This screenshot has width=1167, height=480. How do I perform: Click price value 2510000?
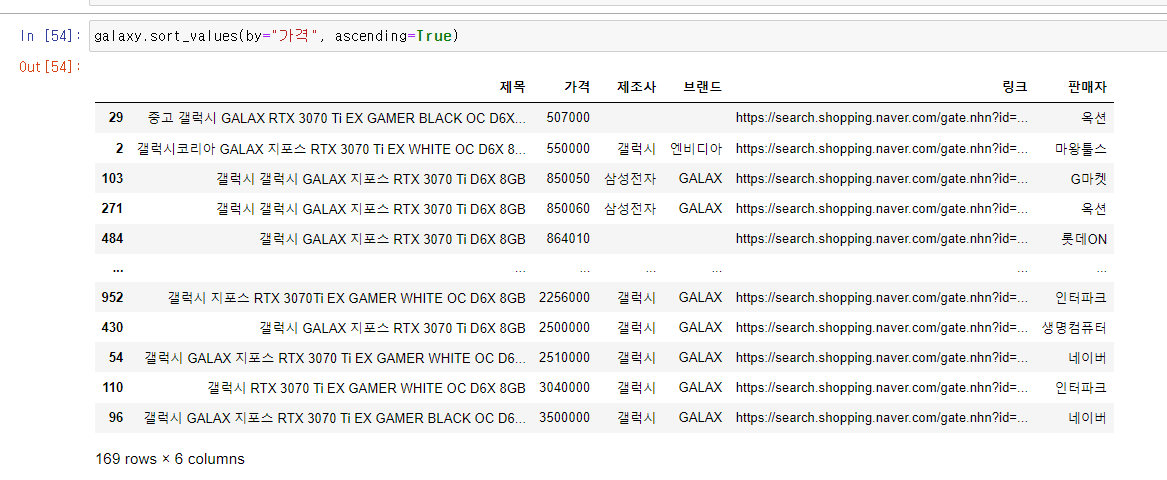[x=565, y=357]
